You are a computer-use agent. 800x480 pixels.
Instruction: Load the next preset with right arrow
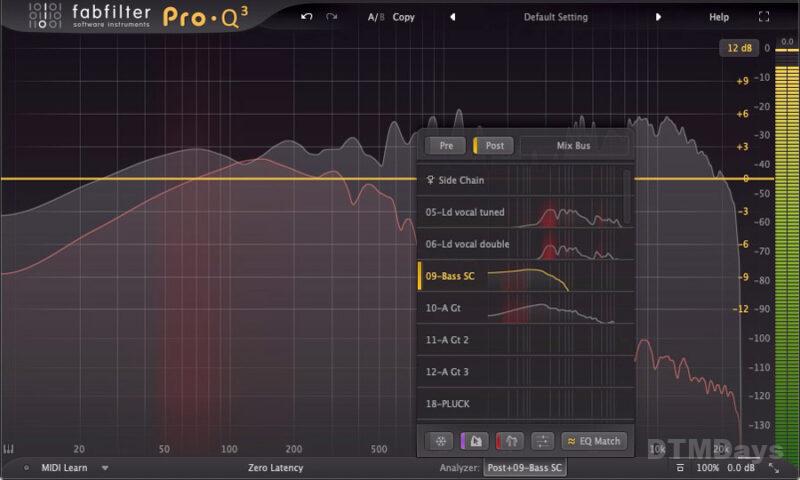(658, 17)
